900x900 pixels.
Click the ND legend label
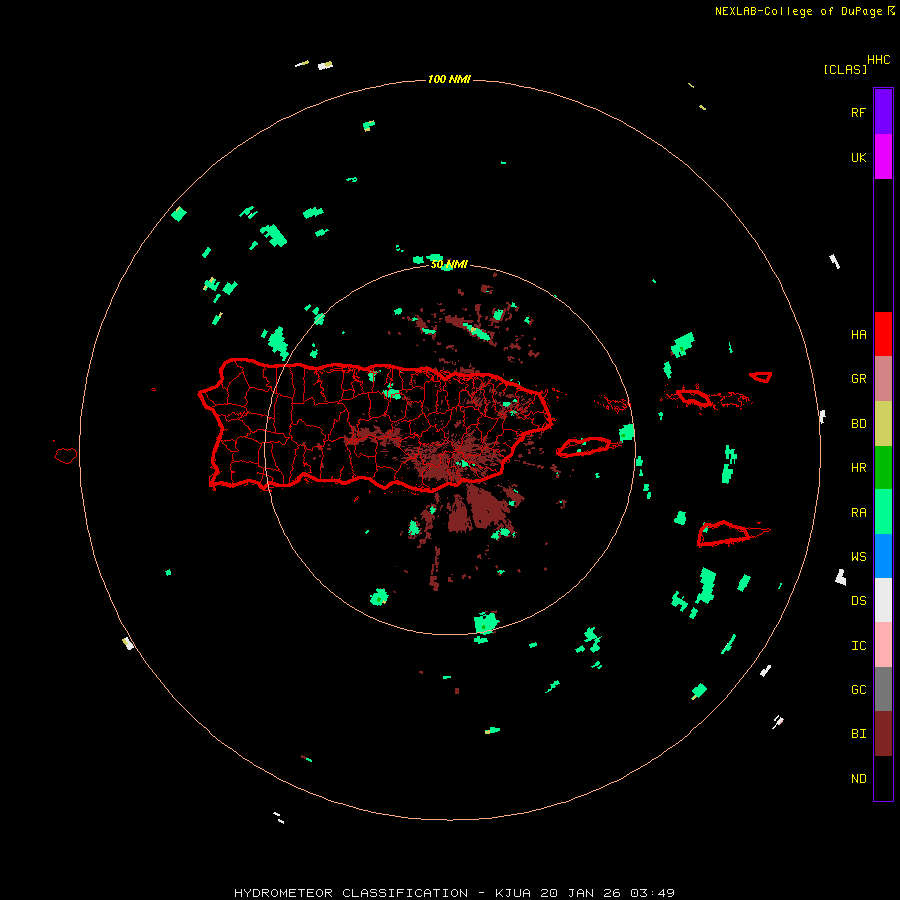pyautogui.click(x=858, y=778)
